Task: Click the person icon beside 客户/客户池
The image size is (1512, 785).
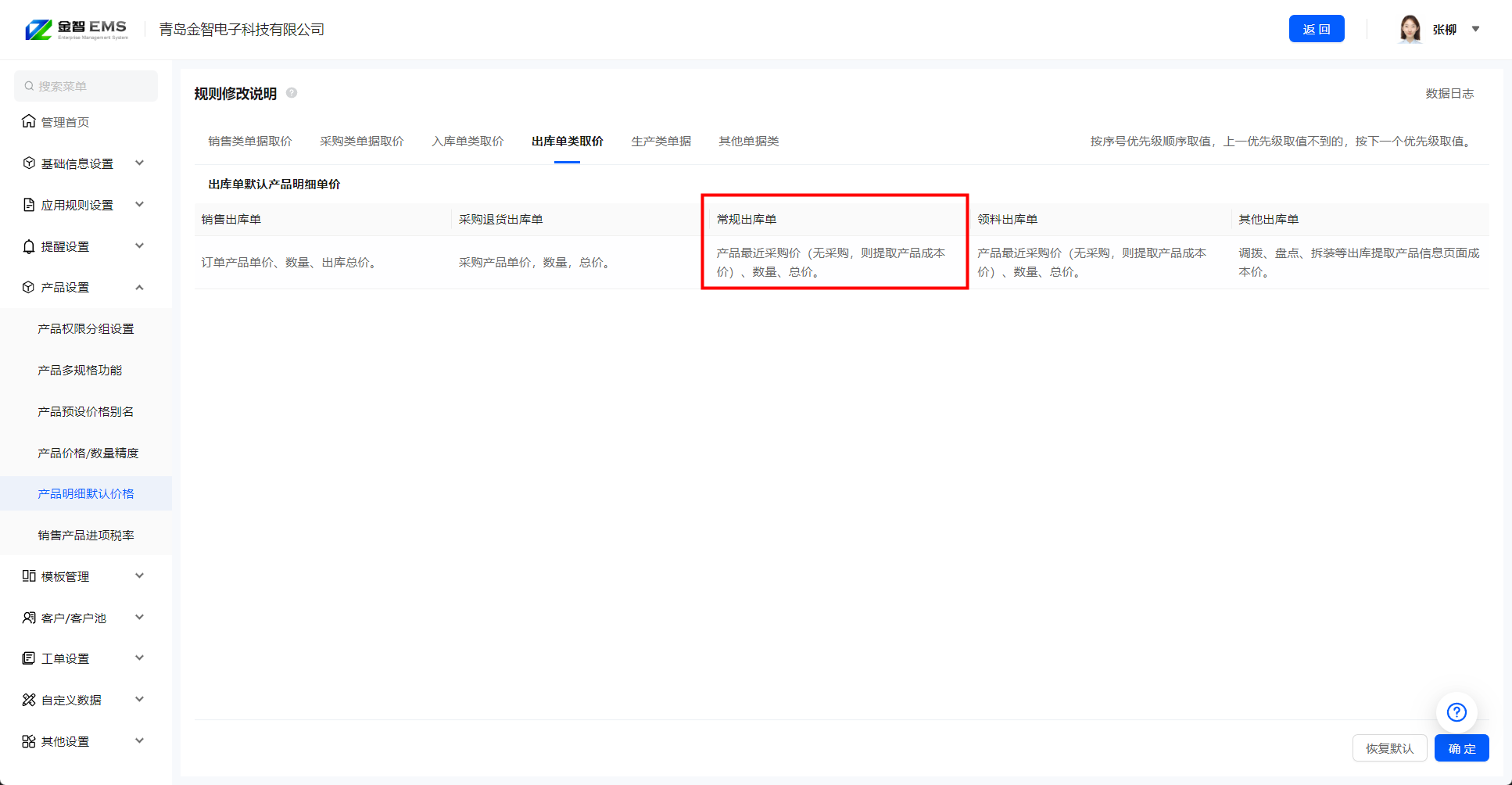Action: (x=29, y=617)
